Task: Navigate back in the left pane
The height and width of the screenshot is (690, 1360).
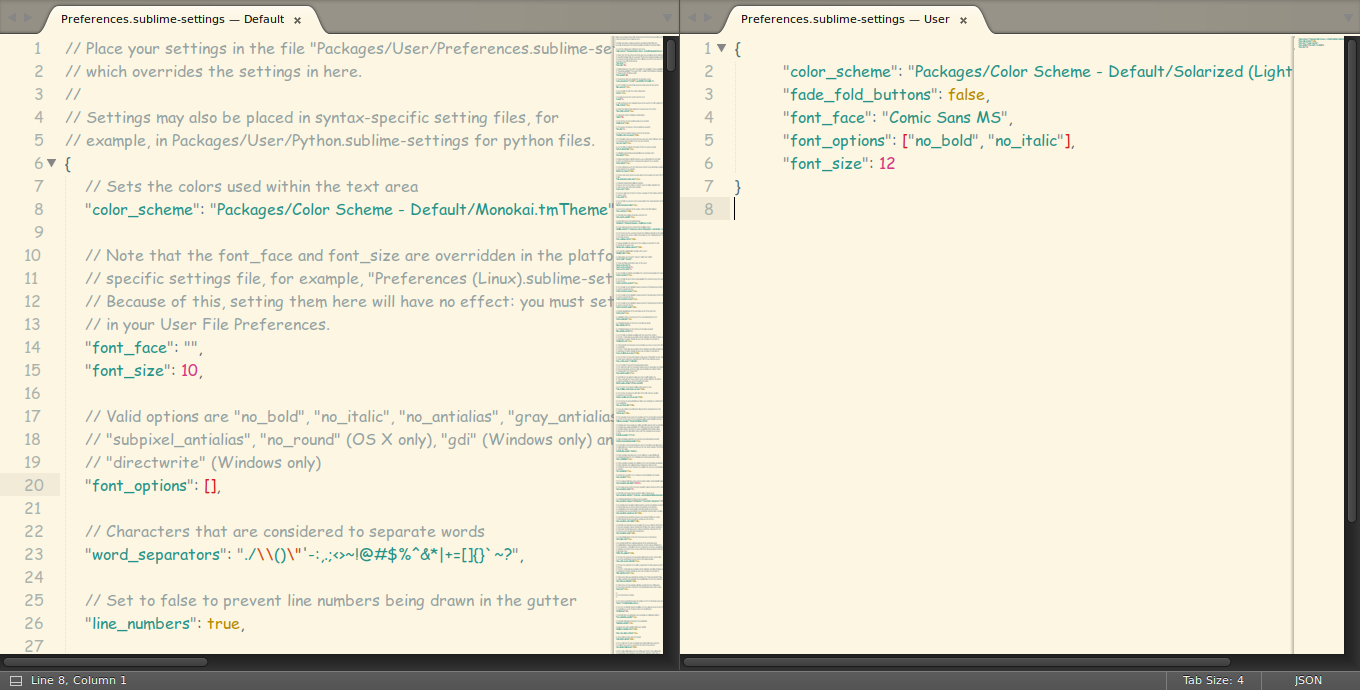Action: [x=10, y=17]
